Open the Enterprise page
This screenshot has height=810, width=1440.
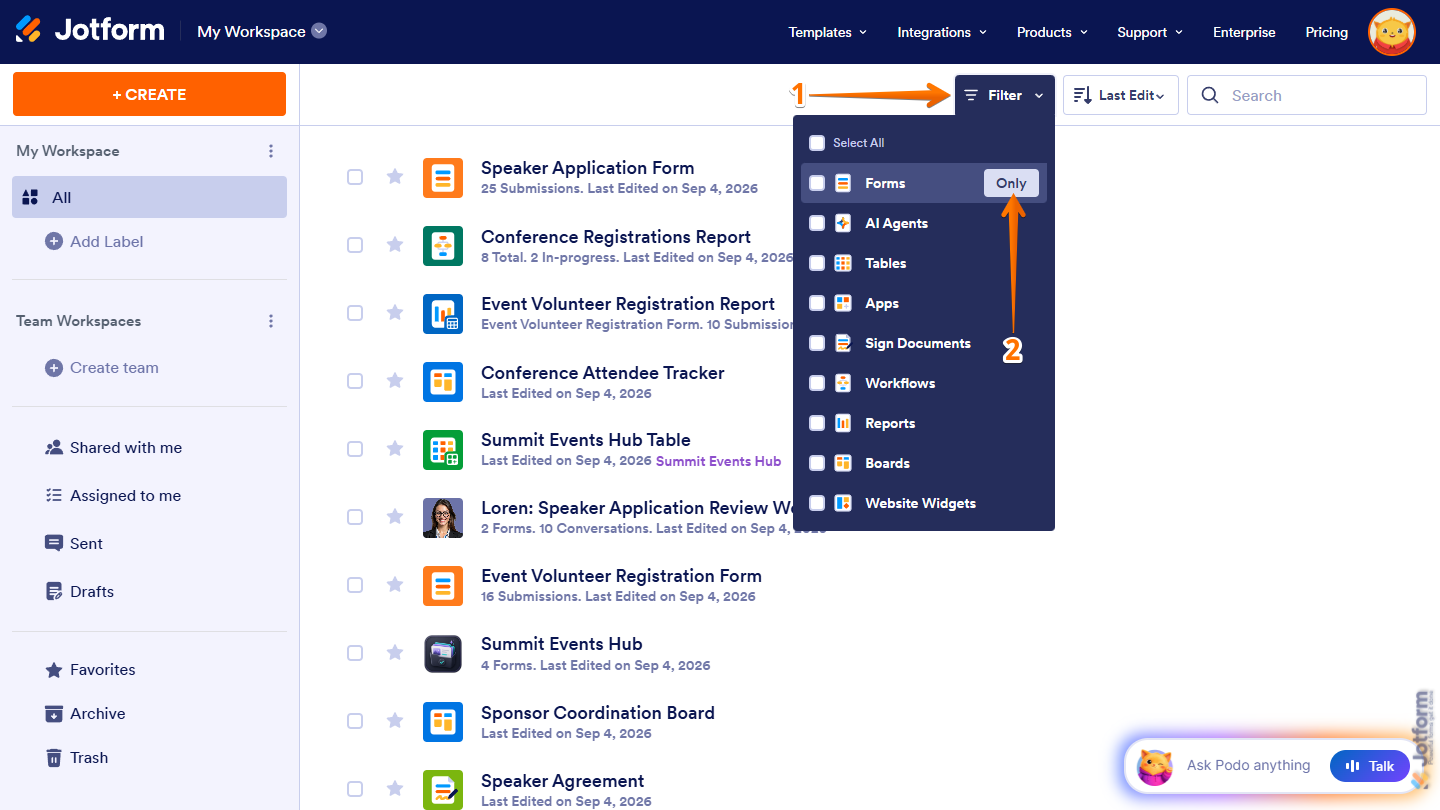pyautogui.click(x=1244, y=32)
